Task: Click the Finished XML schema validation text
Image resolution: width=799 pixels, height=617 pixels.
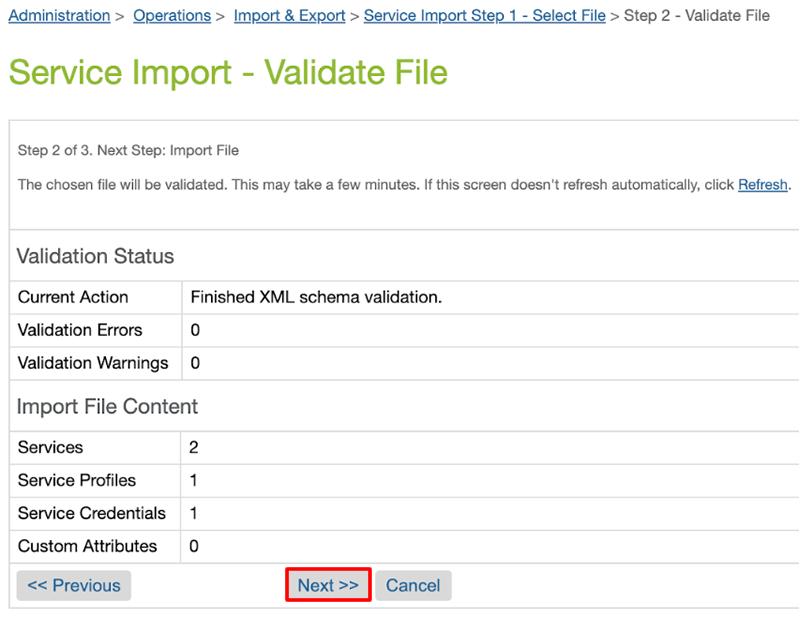Action: 316,297
